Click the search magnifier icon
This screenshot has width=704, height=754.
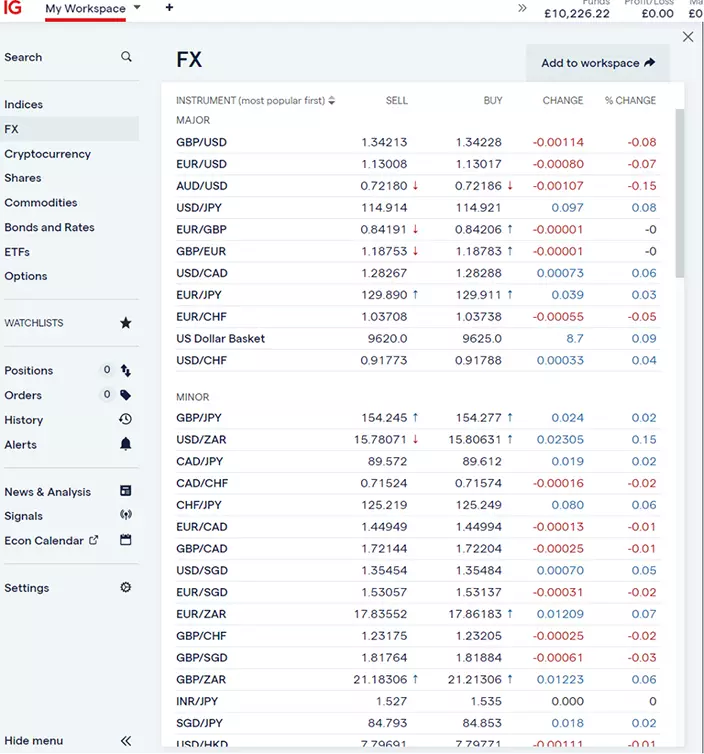point(126,57)
